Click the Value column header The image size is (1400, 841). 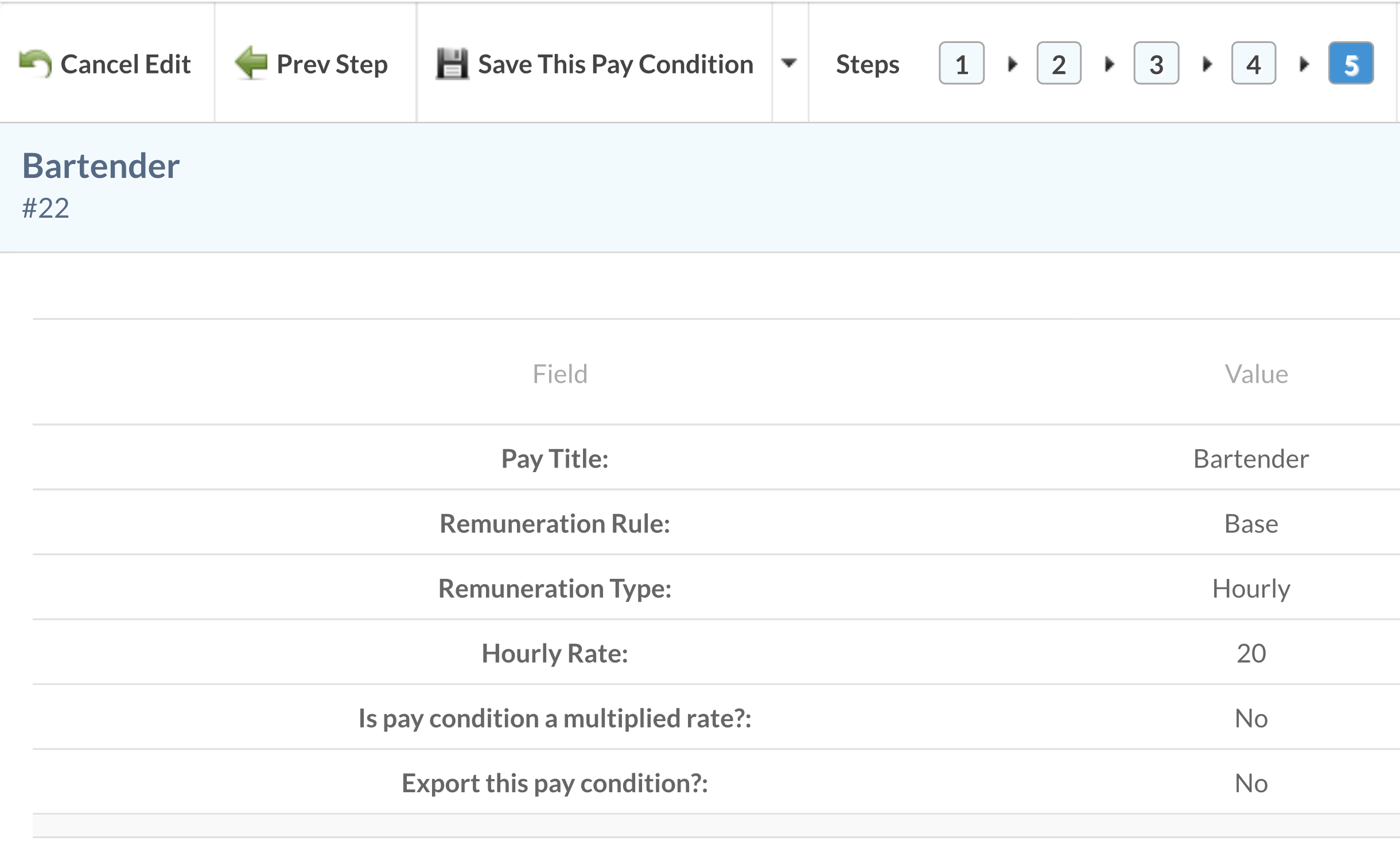(1256, 374)
